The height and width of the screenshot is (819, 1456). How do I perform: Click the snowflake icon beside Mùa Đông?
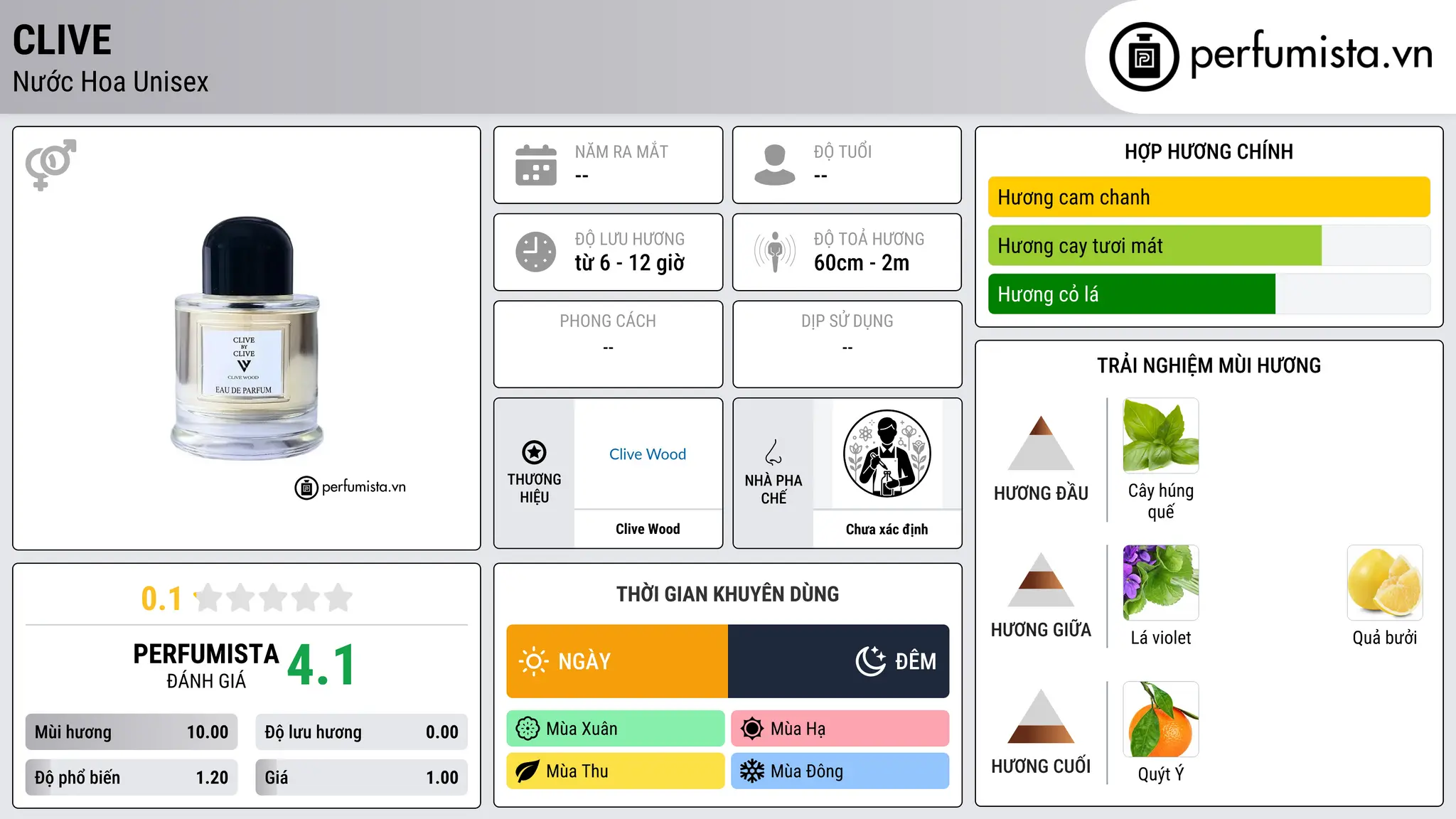(x=752, y=771)
